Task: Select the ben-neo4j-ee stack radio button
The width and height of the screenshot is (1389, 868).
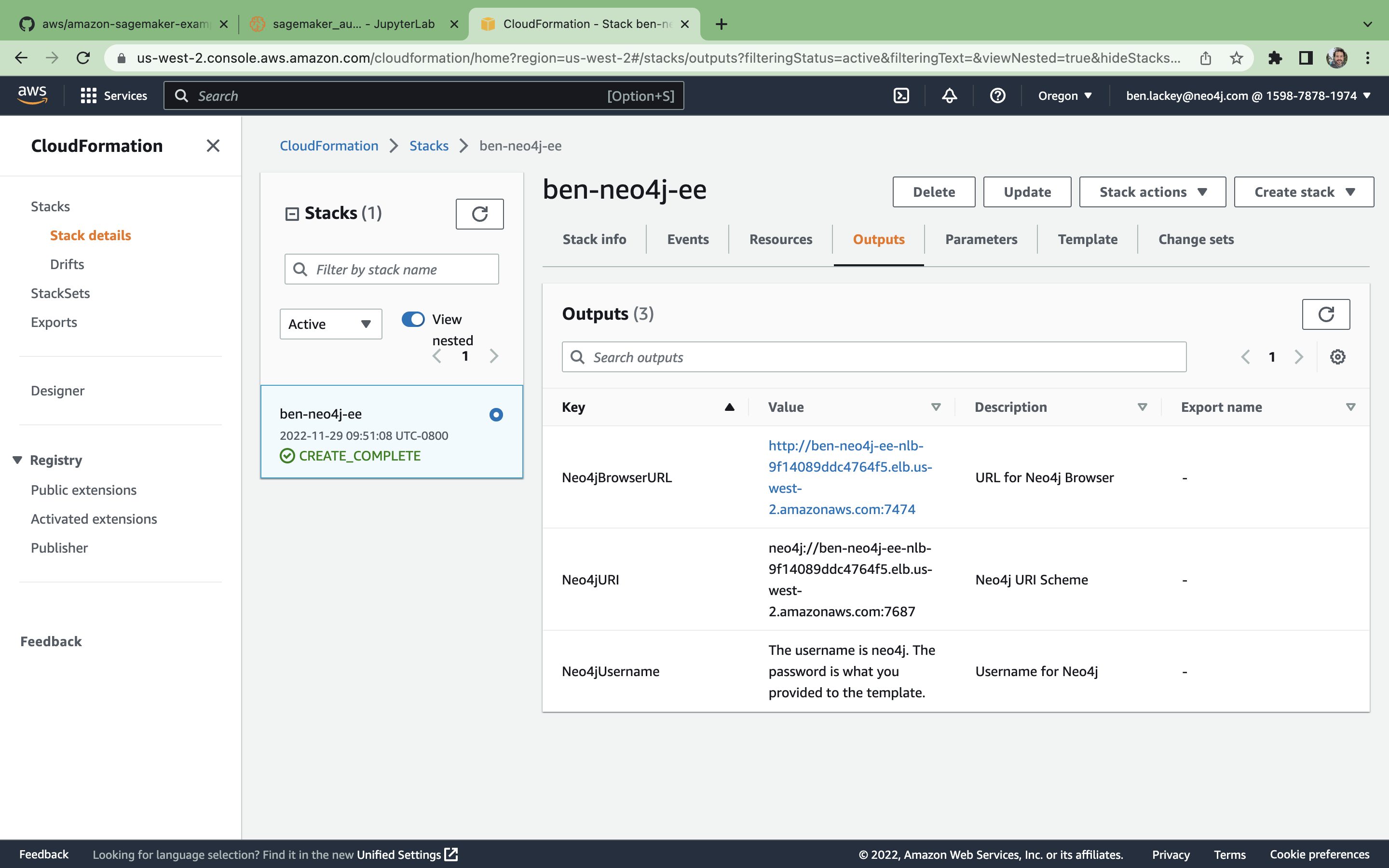Action: [496, 415]
